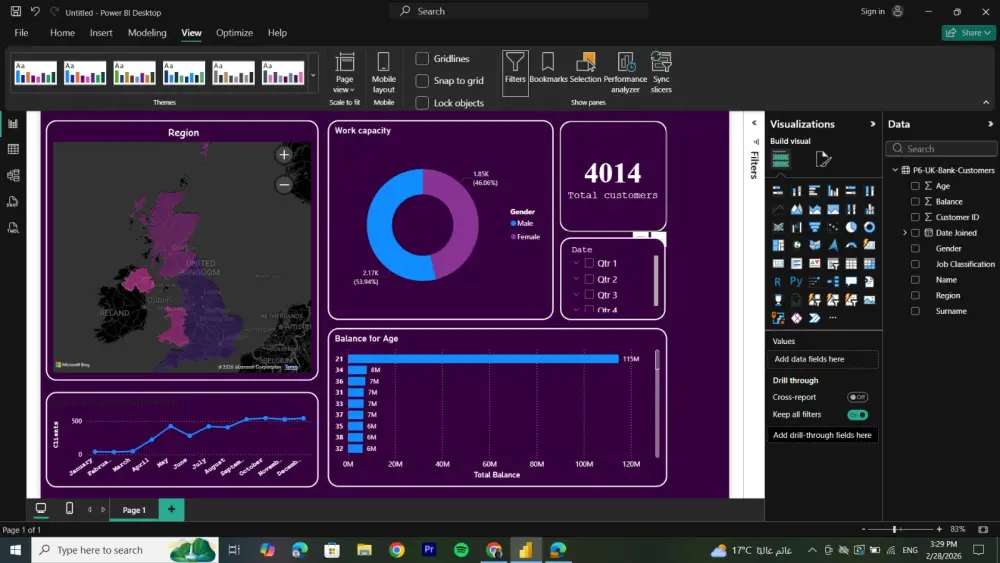Collapse the ribbon
This screenshot has width=1000, height=563.
click(x=986, y=102)
